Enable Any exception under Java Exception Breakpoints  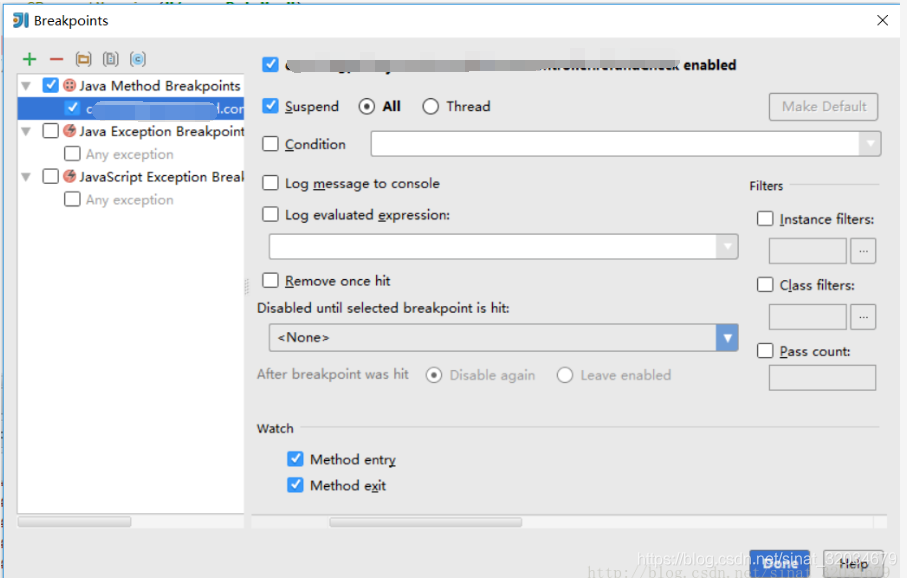72,154
